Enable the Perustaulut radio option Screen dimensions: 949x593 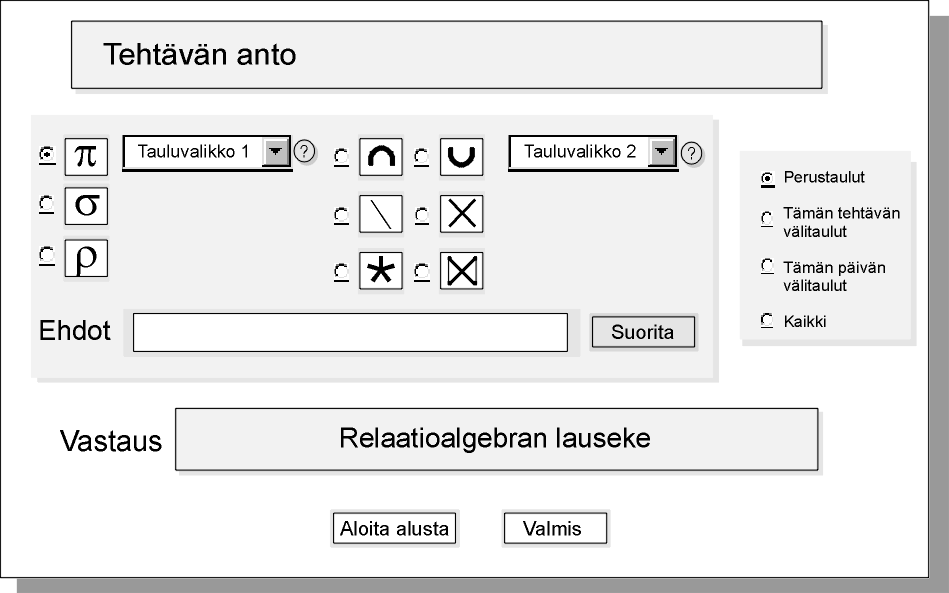767,178
